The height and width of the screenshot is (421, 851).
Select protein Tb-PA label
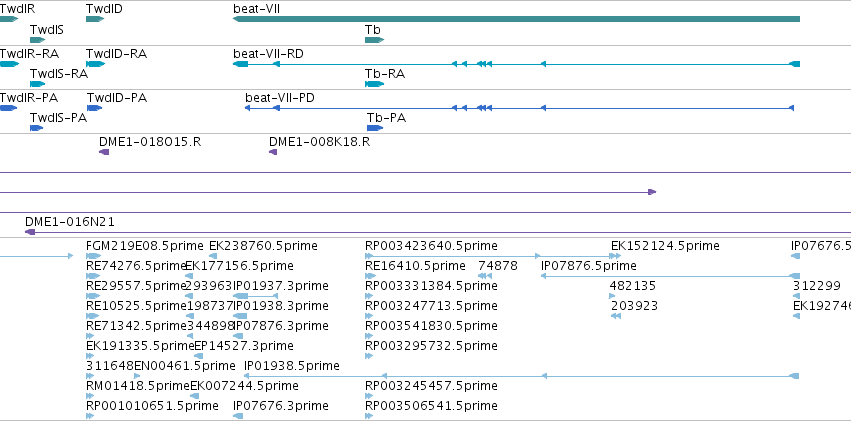tap(386, 118)
